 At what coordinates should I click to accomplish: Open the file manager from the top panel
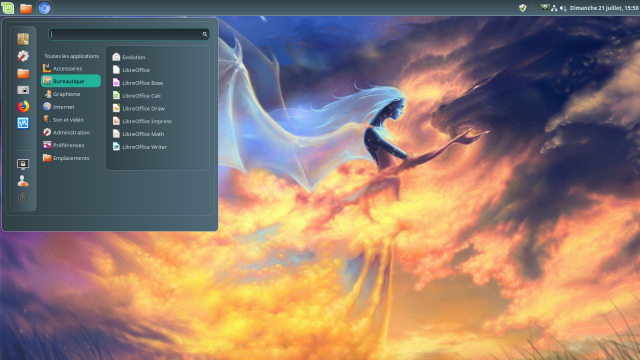pos(26,8)
